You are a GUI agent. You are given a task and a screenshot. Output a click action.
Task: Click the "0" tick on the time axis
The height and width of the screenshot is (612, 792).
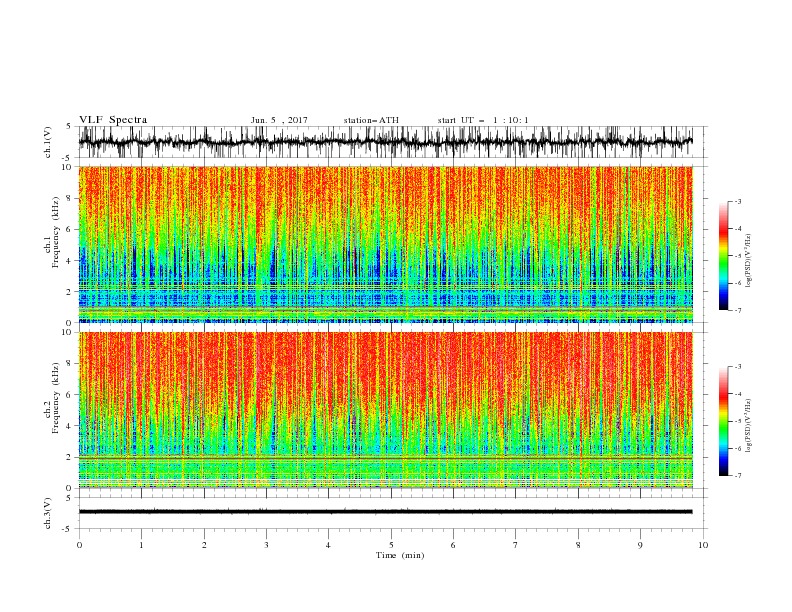[x=79, y=545]
